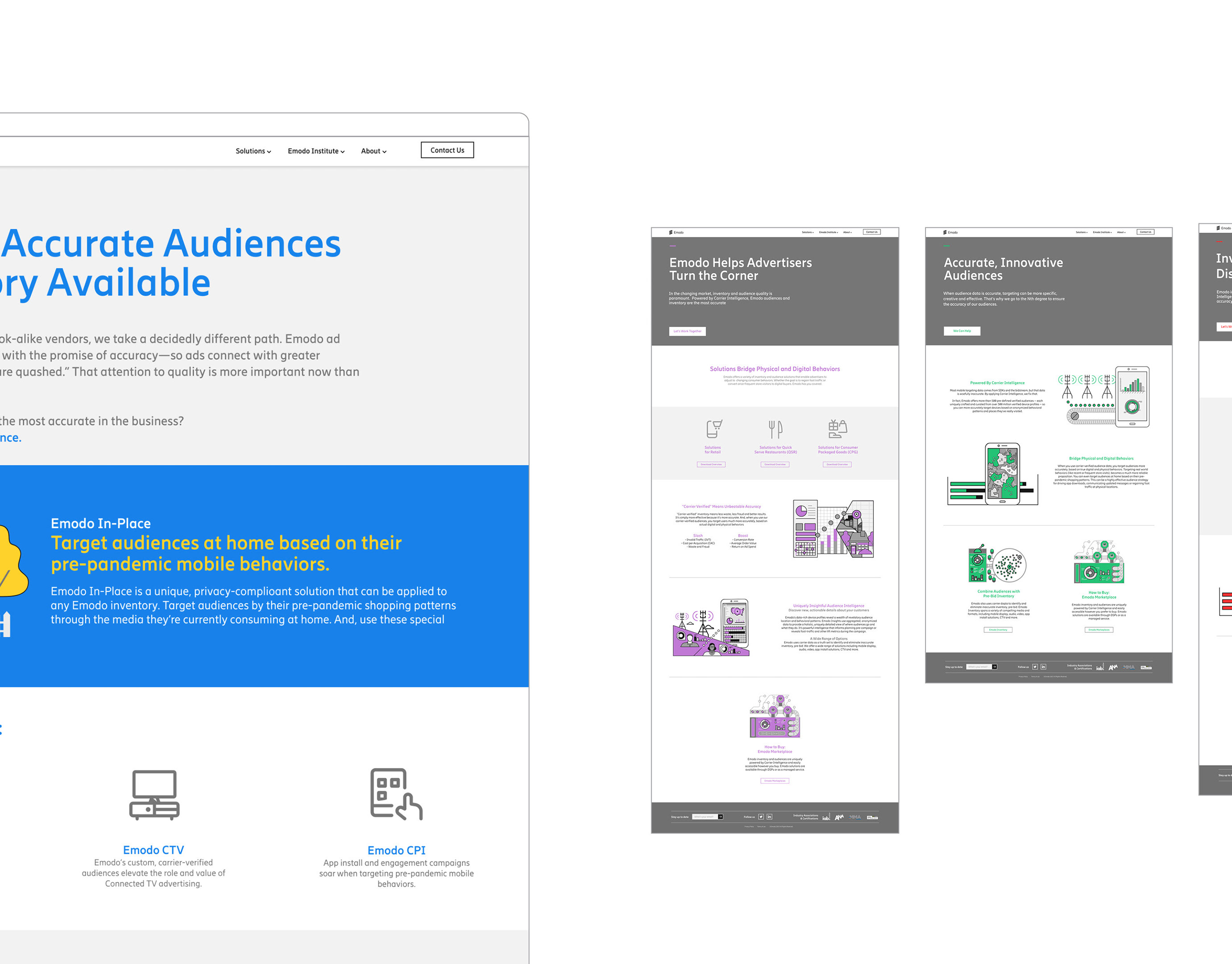Click Twitter icon in purple mockup footer

(x=761, y=817)
